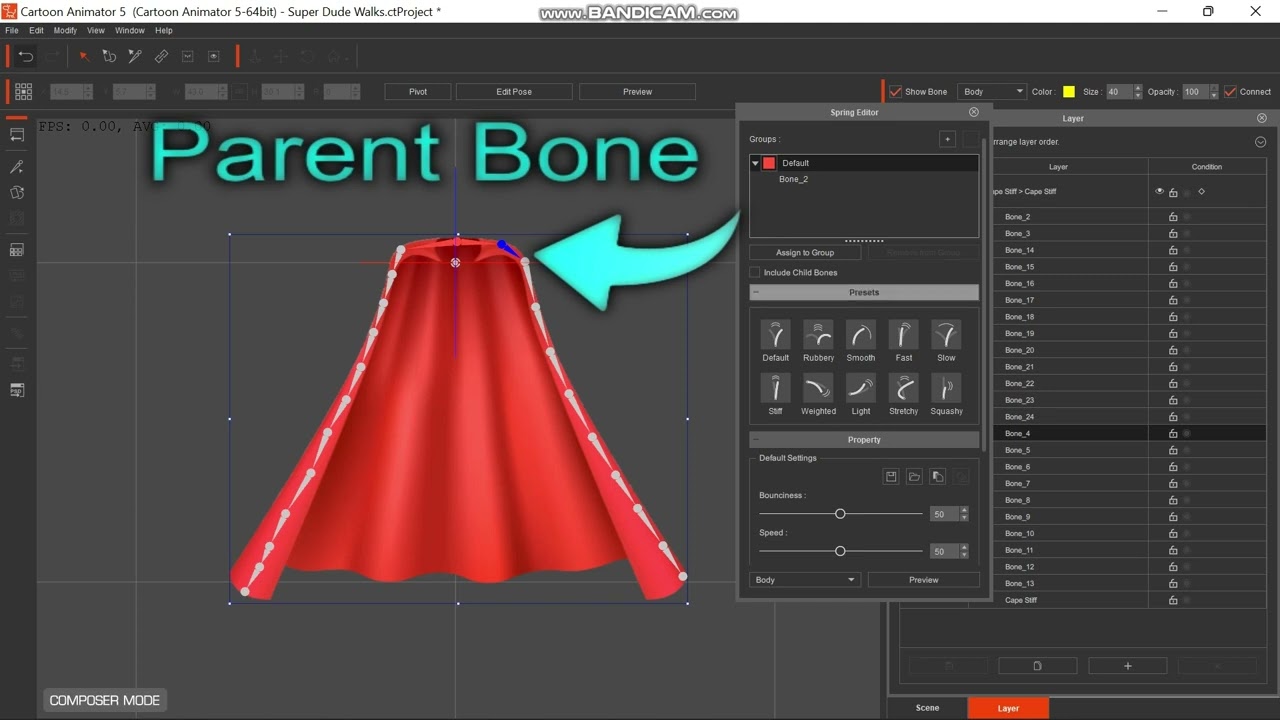The height and width of the screenshot is (720, 1280).
Task: Apply the Light spring preset
Action: coord(861,388)
